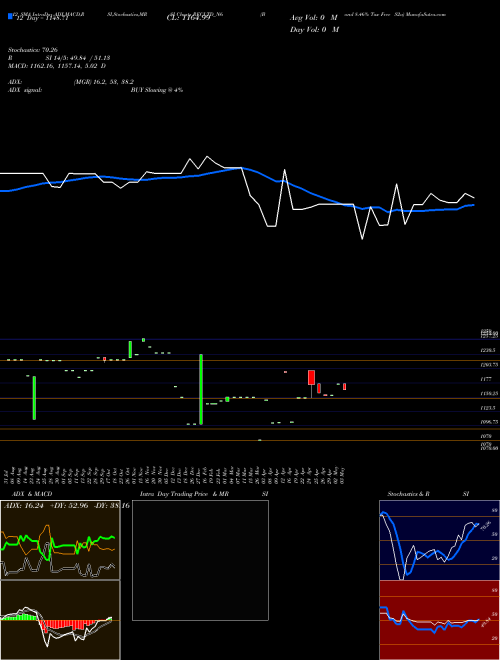Click the '(MGR) 16.2, 53, 38.2' ADX values
The width and height of the screenshot is (500, 660).
point(104,82)
